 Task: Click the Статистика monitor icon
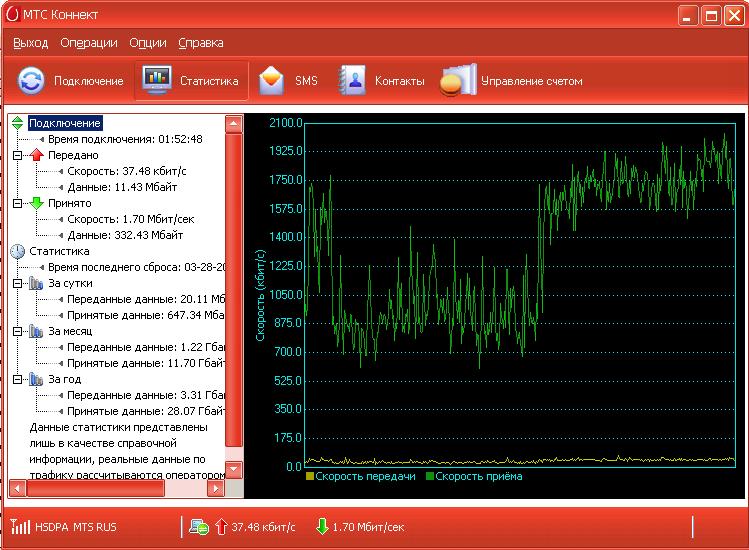[x=156, y=81]
